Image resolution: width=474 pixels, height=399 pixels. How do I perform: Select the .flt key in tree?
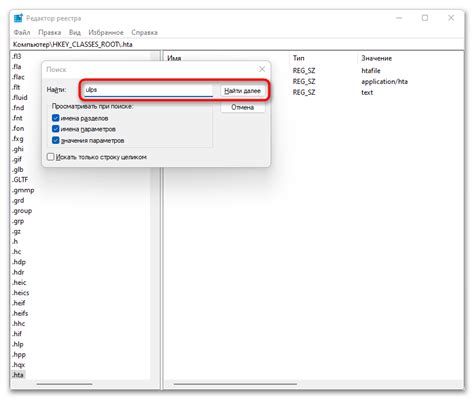click(16, 87)
